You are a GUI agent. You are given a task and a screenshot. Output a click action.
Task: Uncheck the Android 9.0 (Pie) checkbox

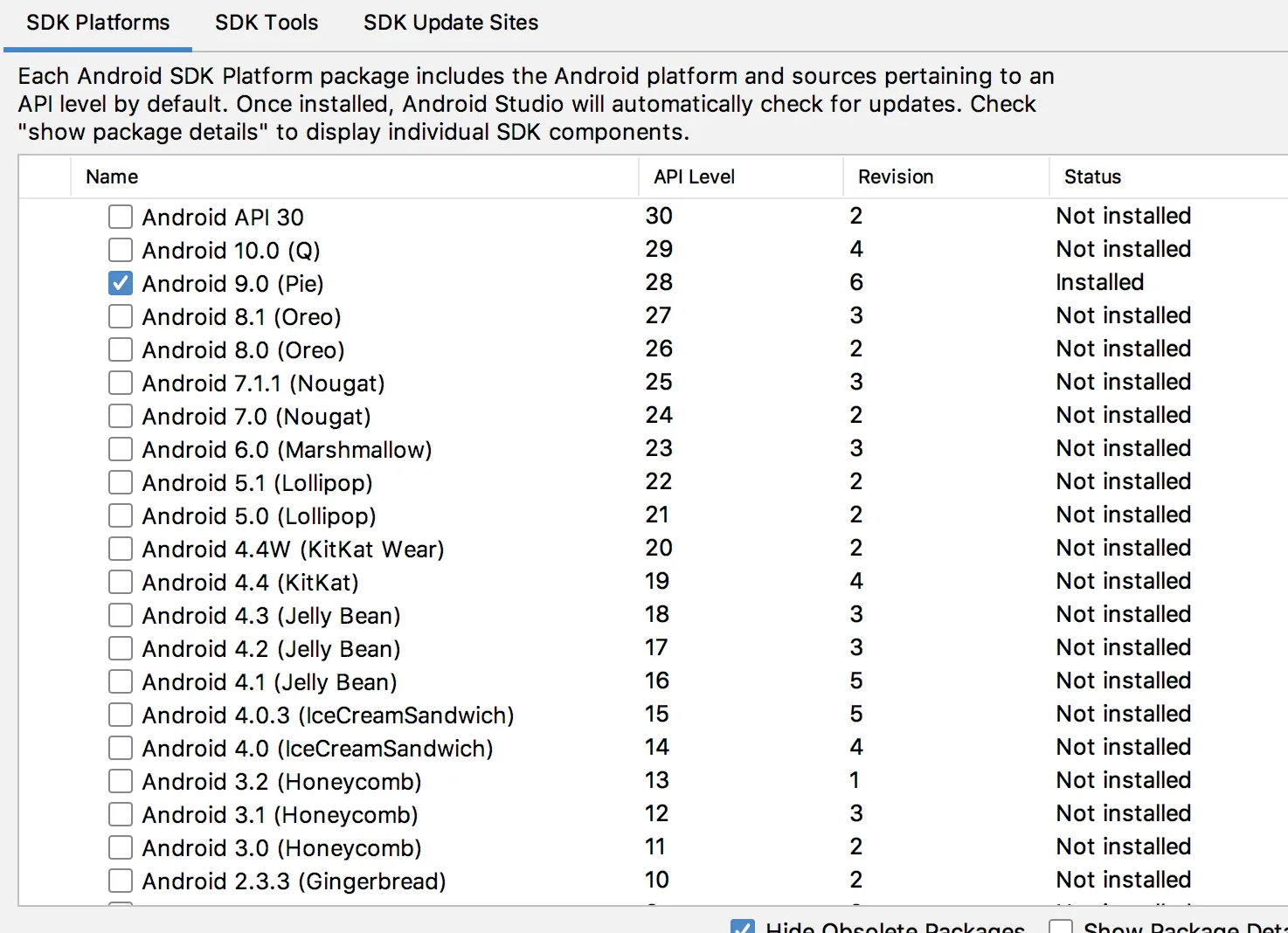(x=121, y=283)
